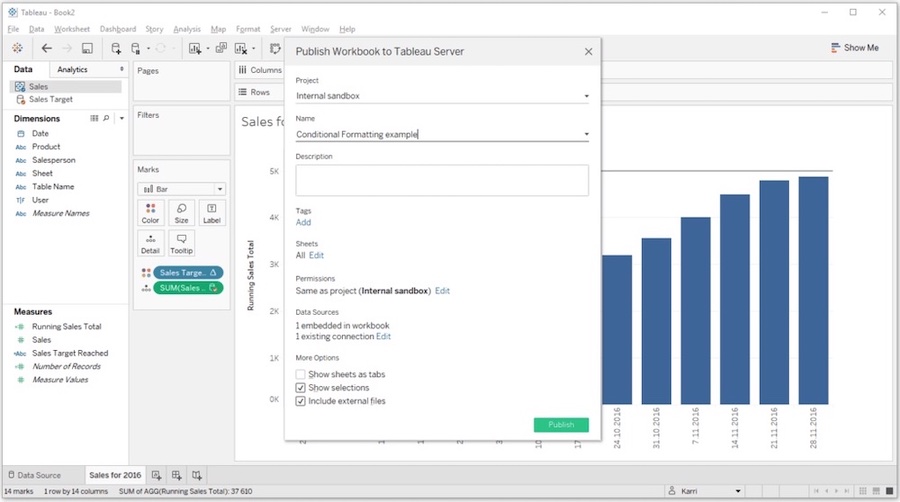Select the Salesperson dimension field
This screenshot has height=502, width=900.
[53, 160]
